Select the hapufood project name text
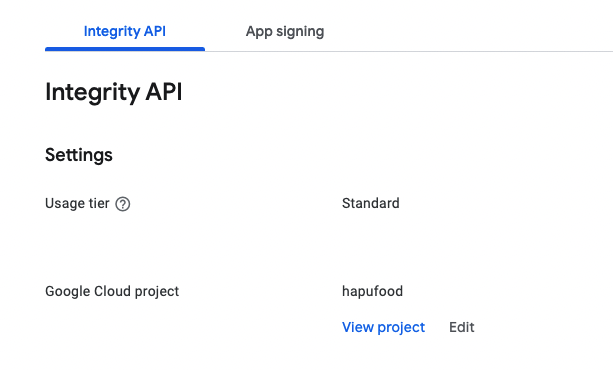This screenshot has height=370, width=613. click(372, 291)
